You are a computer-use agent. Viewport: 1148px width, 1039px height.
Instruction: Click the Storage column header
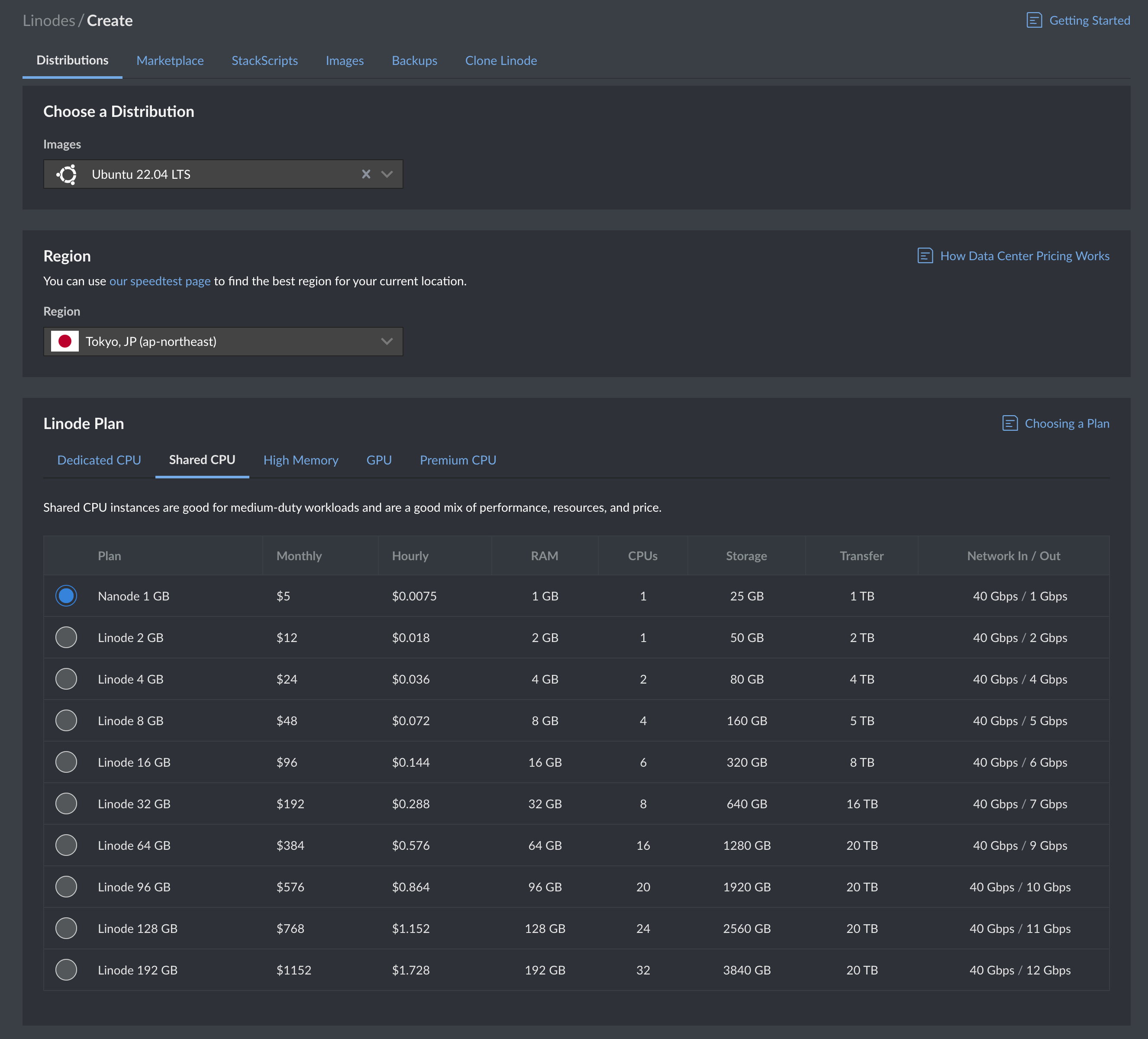point(747,556)
